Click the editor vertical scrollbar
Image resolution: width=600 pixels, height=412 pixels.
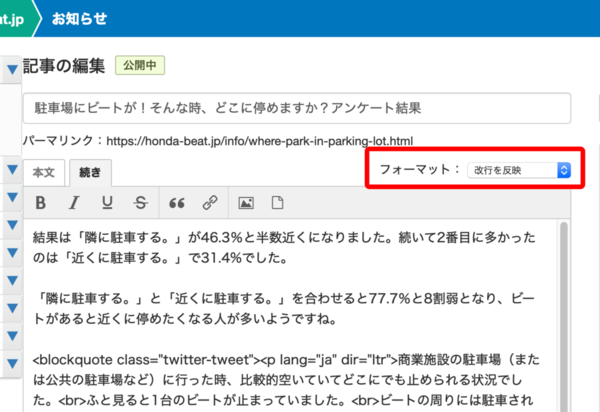point(564,316)
